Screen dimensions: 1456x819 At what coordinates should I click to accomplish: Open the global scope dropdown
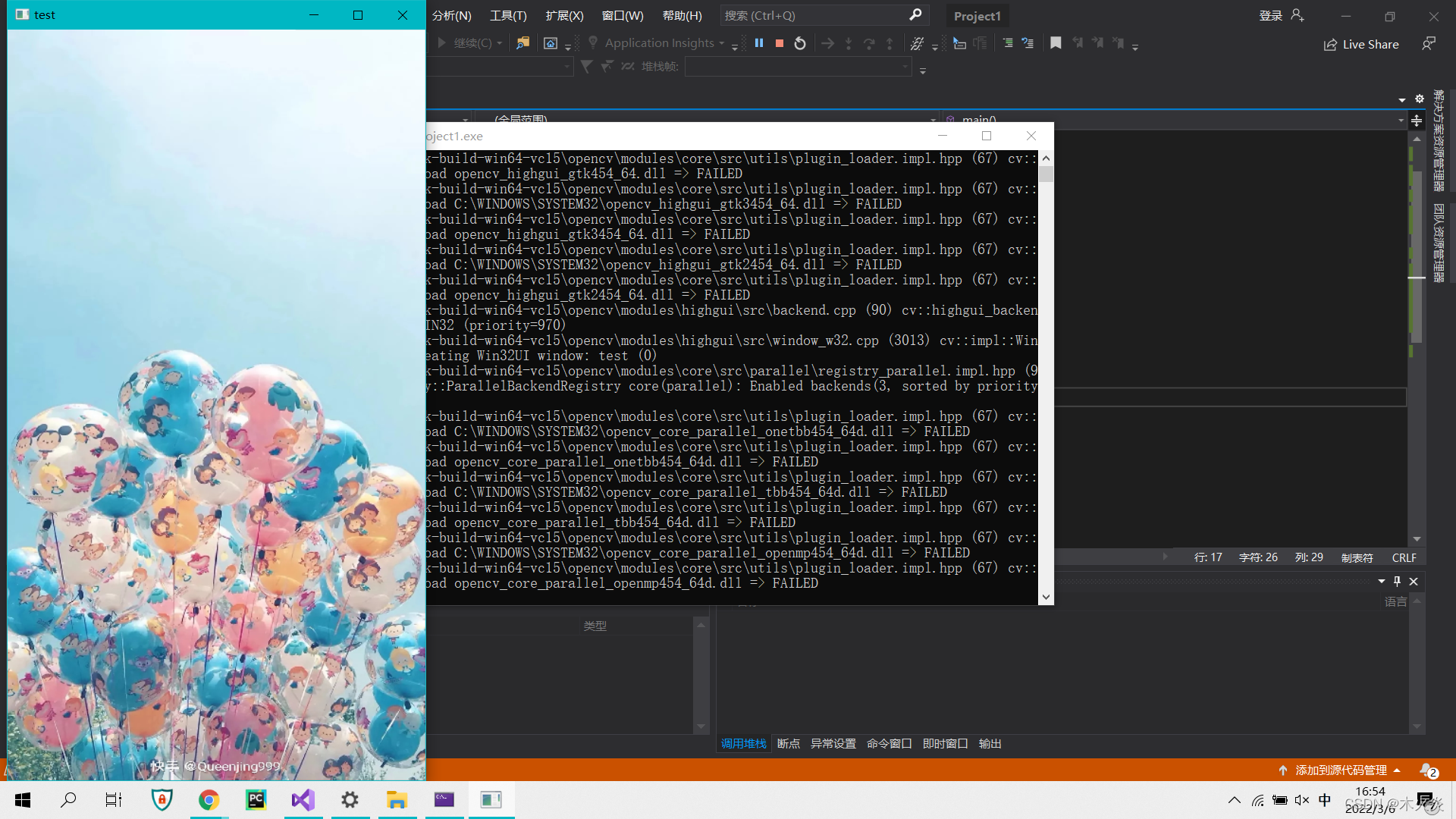pyautogui.click(x=934, y=120)
